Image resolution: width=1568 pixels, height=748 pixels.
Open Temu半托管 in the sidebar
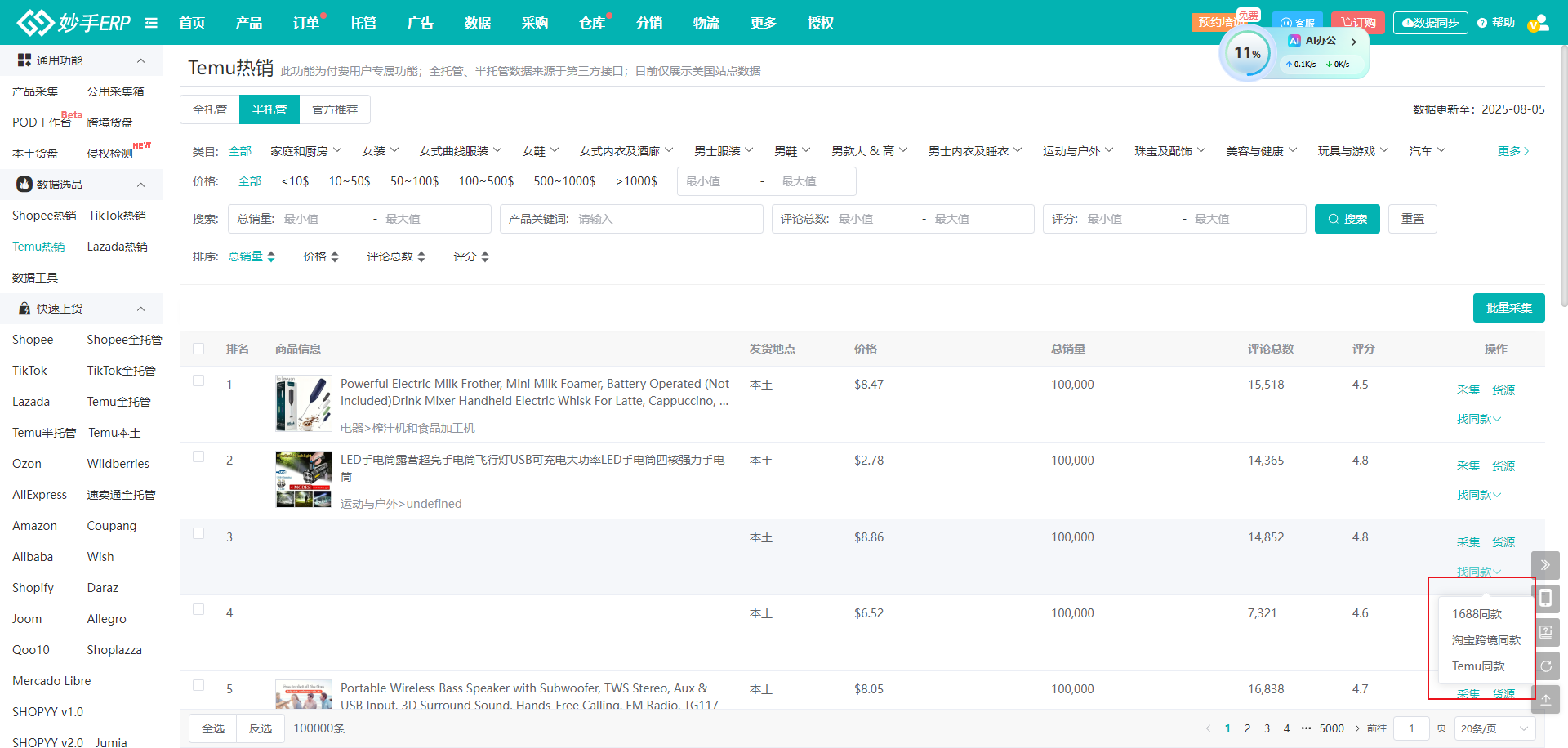pos(44,433)
